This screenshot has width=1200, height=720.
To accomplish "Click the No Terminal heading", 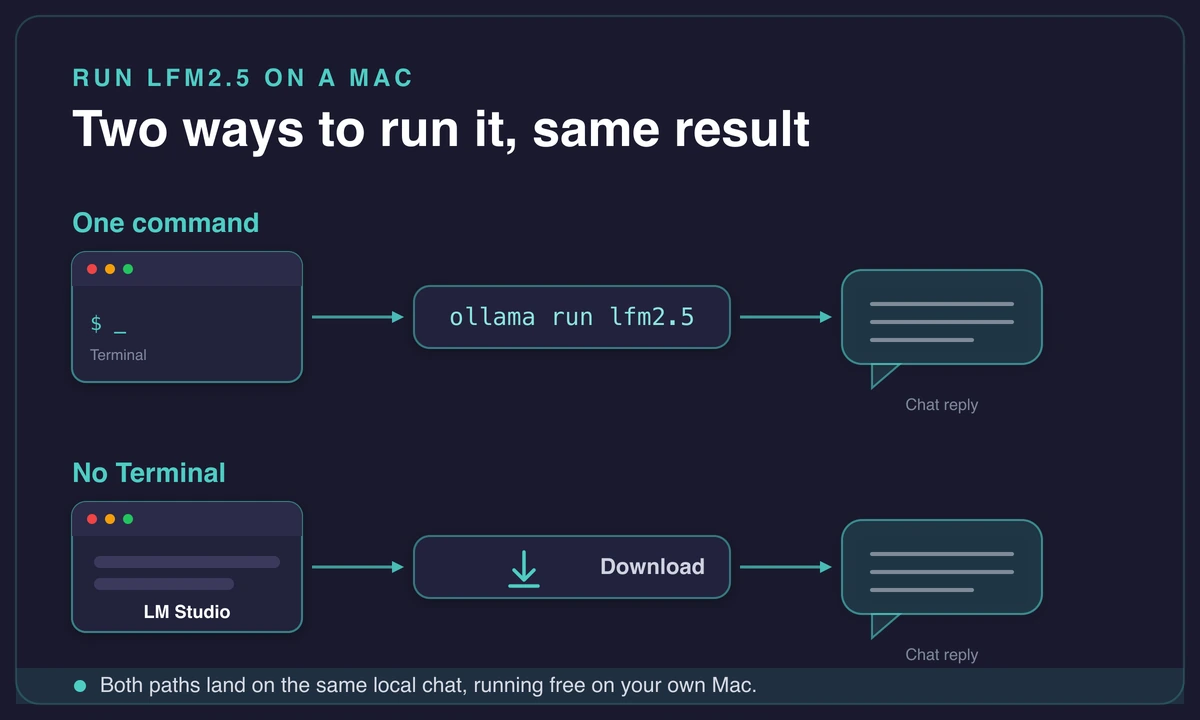I will tap(149, 472).
